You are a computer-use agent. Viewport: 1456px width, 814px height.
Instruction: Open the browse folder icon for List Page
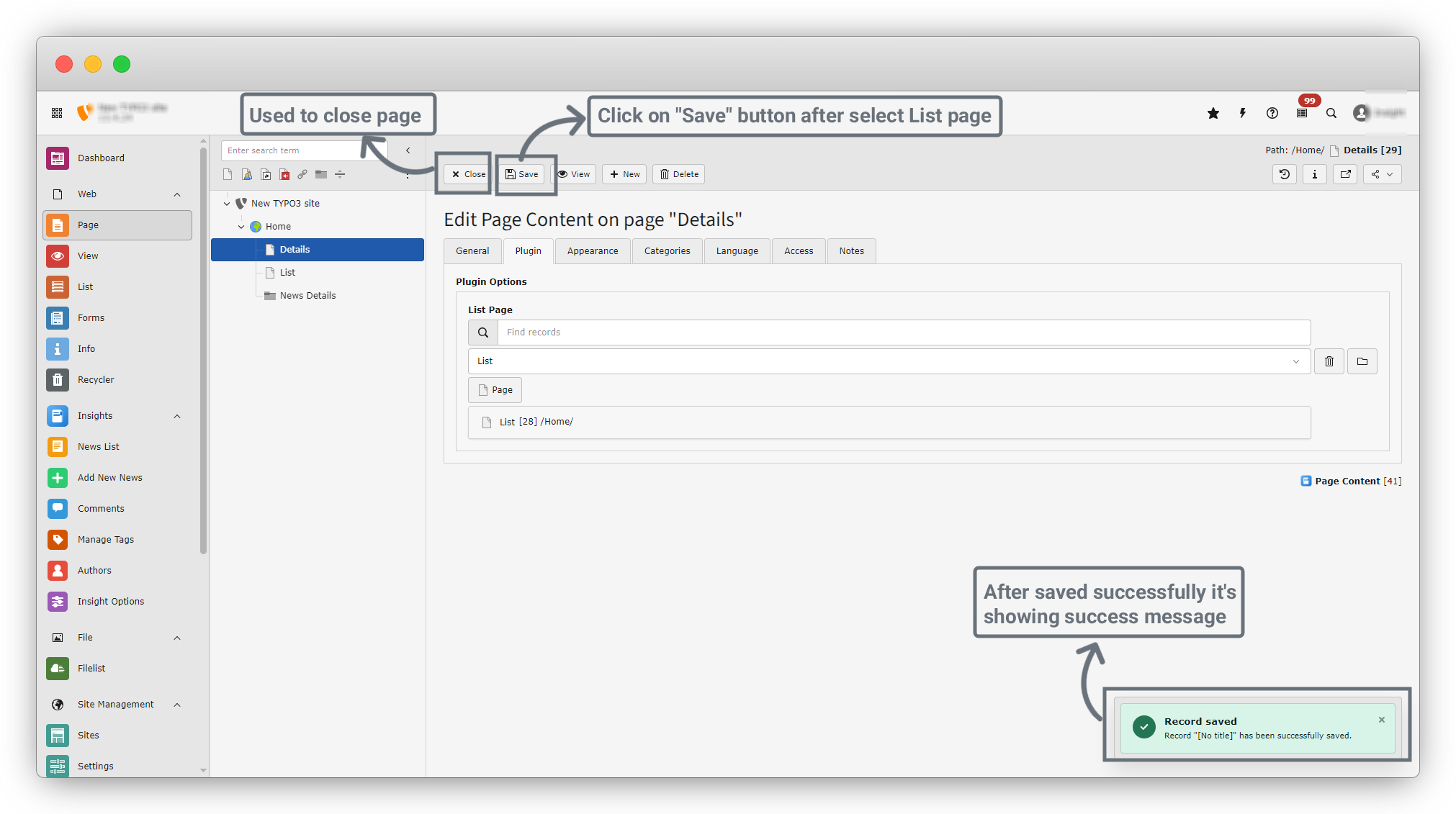1362,361
